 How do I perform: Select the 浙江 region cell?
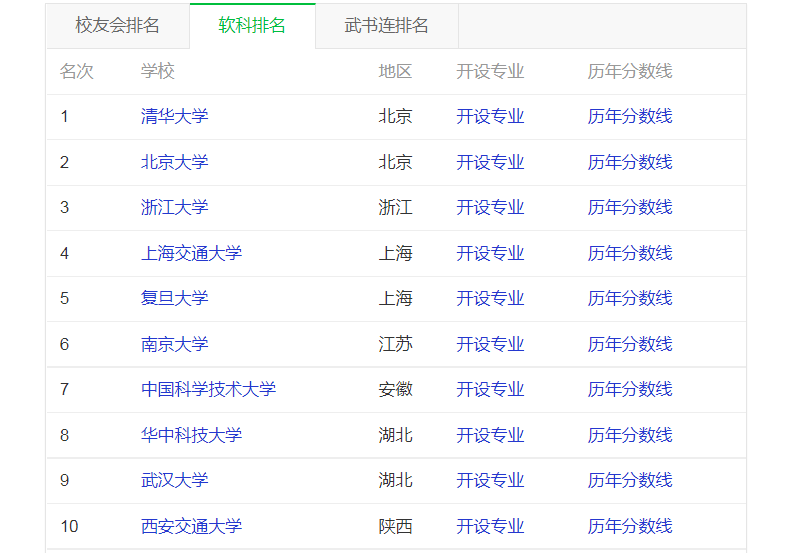tap(396, 208)
